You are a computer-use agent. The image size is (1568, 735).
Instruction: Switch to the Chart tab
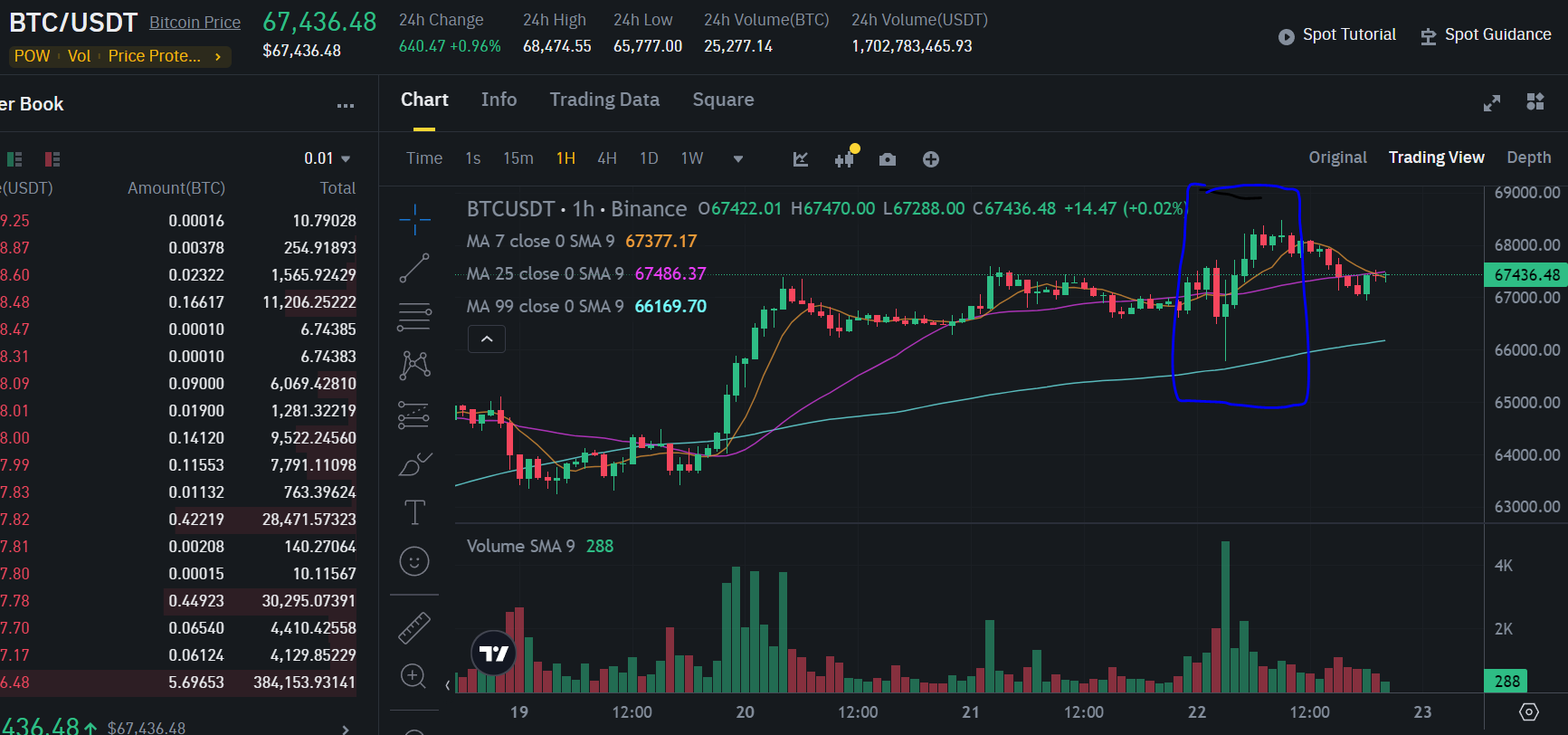[x=424, y=100]
